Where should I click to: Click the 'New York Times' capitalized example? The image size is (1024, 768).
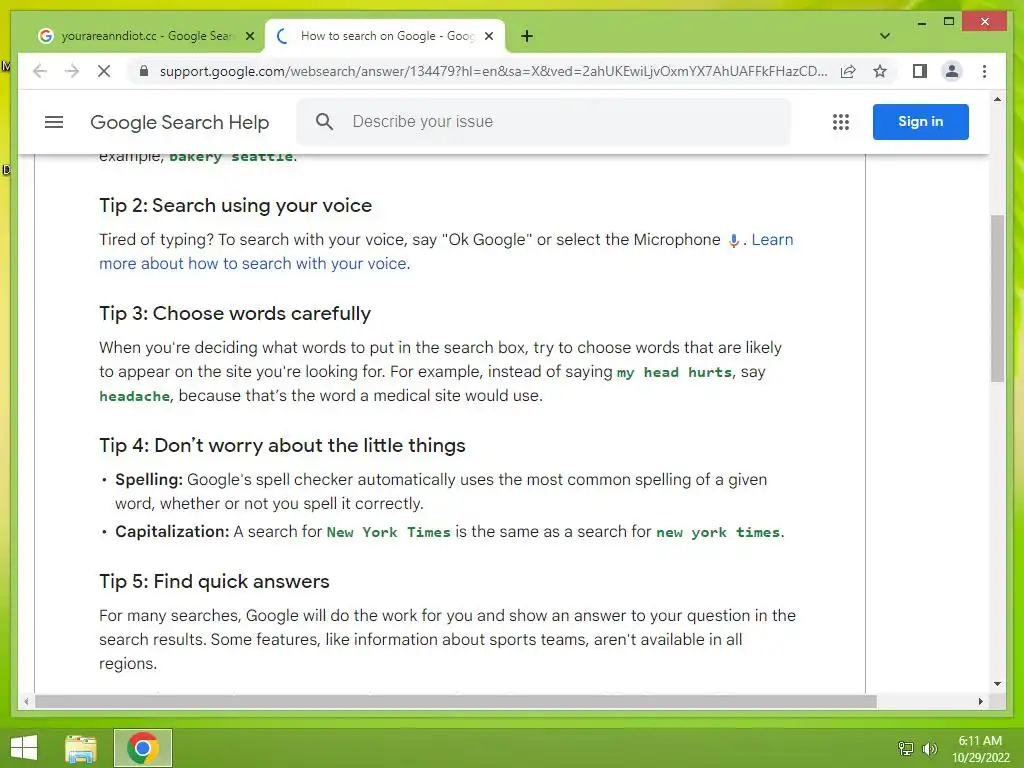click(389, 532)
